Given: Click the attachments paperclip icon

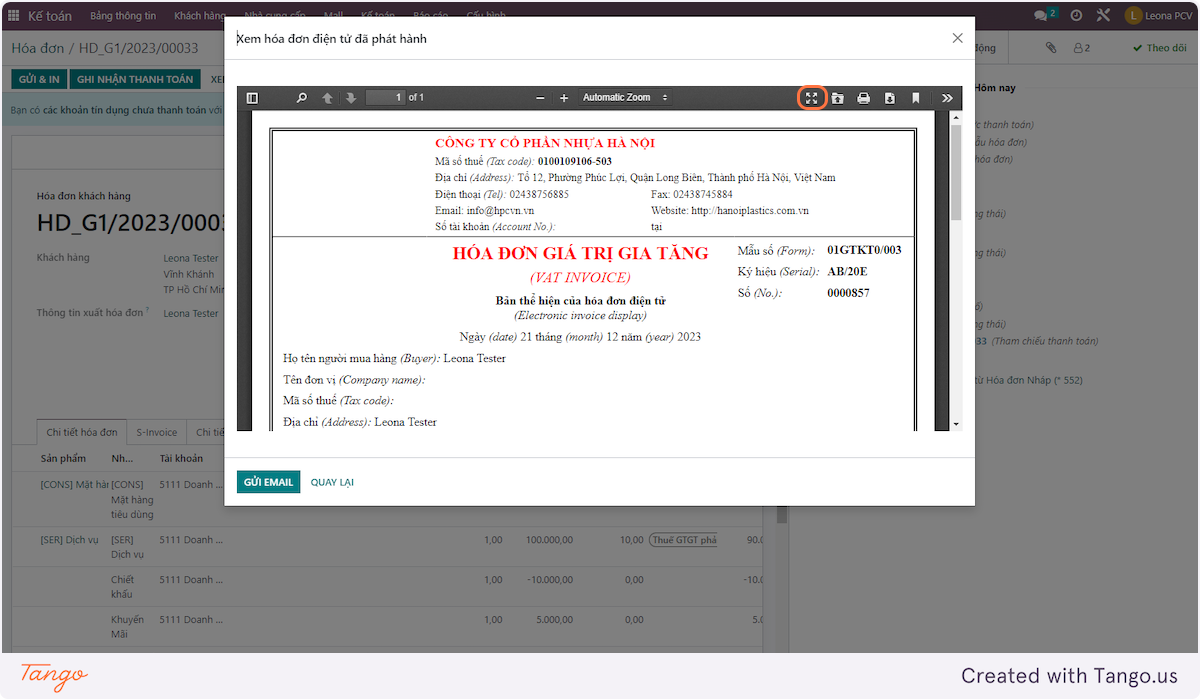Looking at the screenshot, I should [x=1051, y=48].
